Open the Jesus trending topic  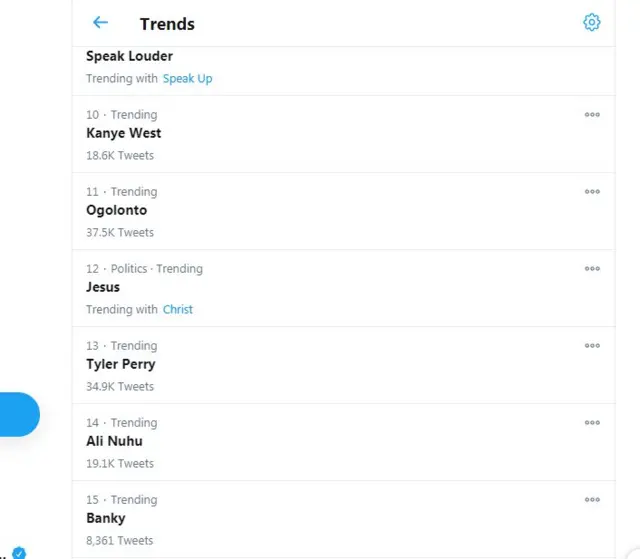coord(103,287)
